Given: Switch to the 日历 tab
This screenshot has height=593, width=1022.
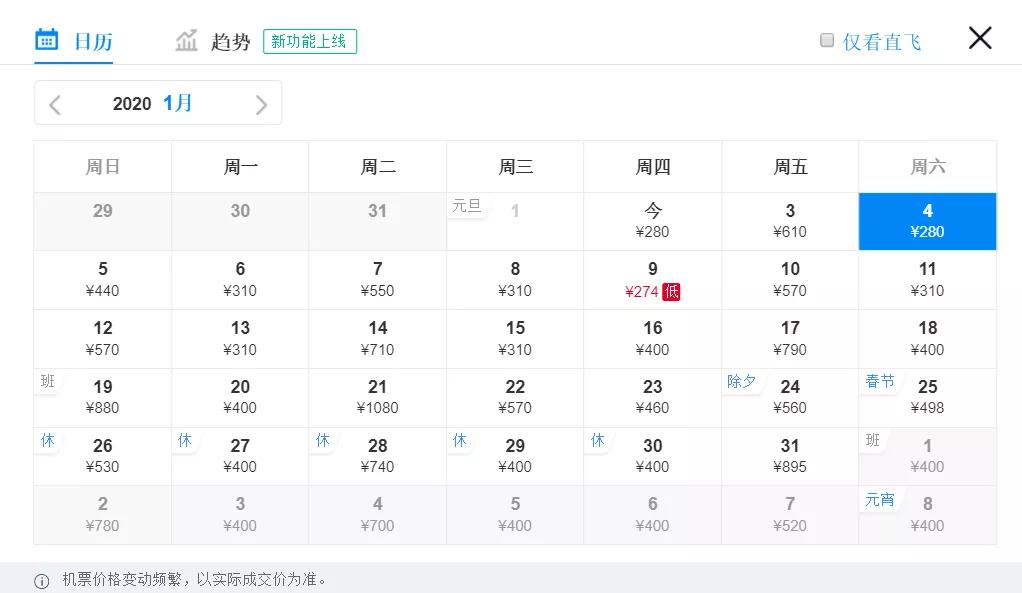Looking at the screenshot, I should tap(92, 42).
